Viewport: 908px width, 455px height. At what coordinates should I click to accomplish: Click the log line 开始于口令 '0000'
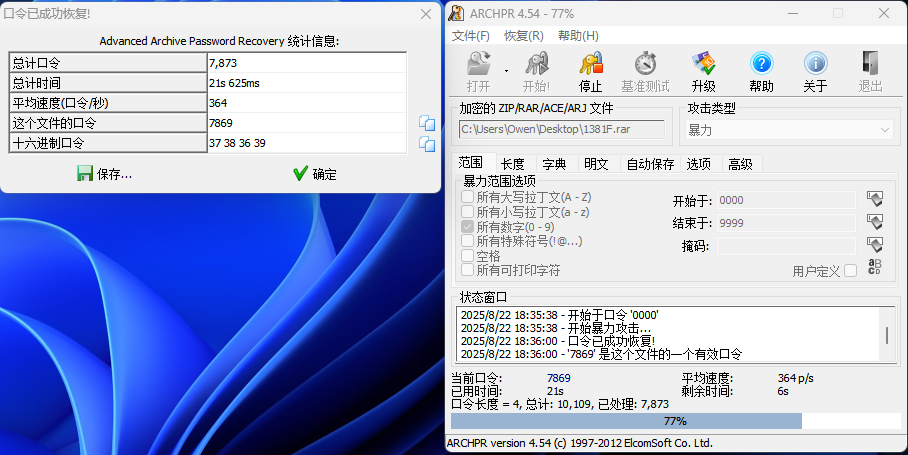pos(559,315)
